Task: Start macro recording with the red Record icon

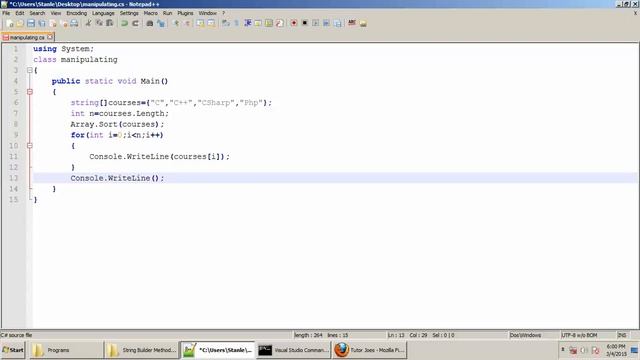Action: pos(293,23)
